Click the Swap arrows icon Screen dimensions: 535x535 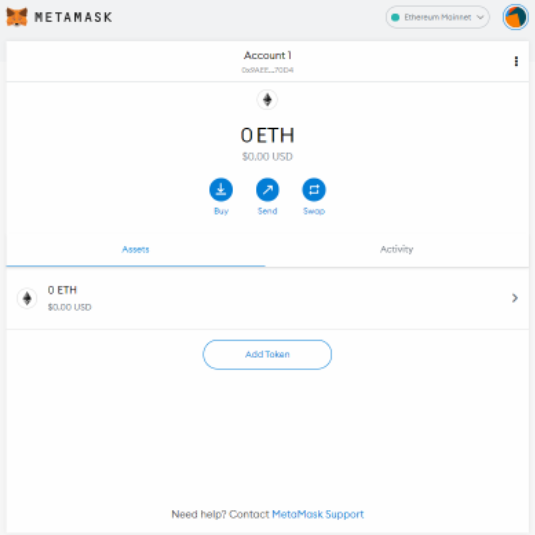click(314, 189)
